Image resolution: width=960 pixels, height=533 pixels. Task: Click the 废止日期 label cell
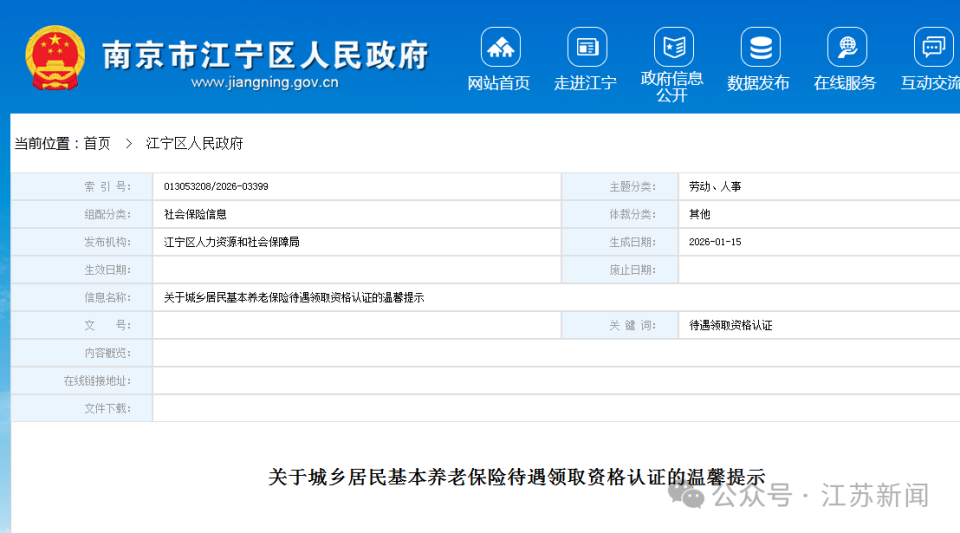tap(620, 270)
